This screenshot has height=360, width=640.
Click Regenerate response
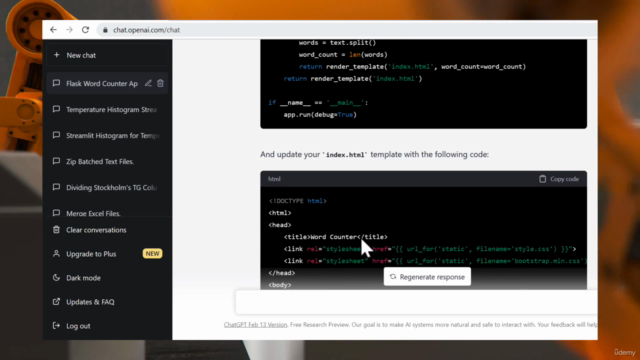coord(427,277)
